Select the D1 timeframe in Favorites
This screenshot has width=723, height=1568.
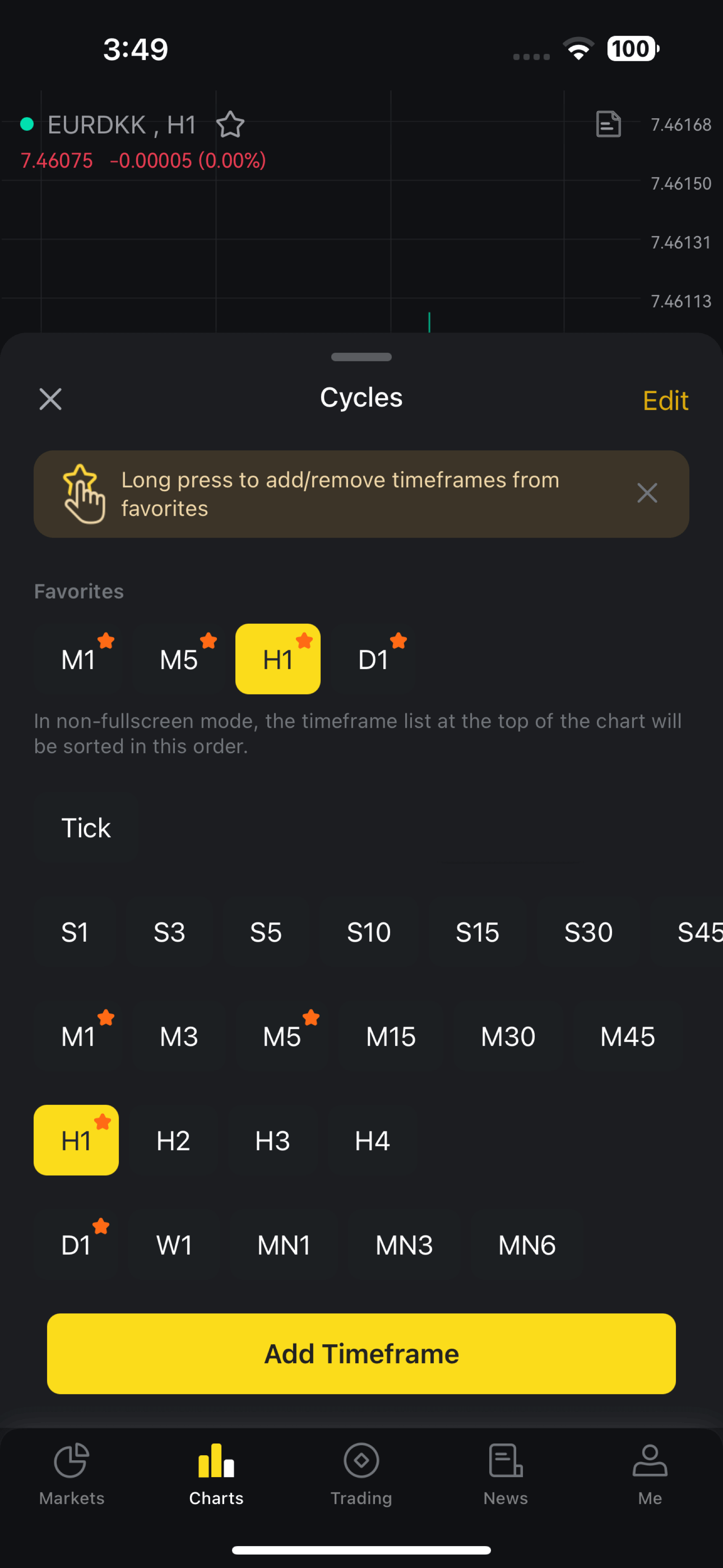(x=374, y=660)
